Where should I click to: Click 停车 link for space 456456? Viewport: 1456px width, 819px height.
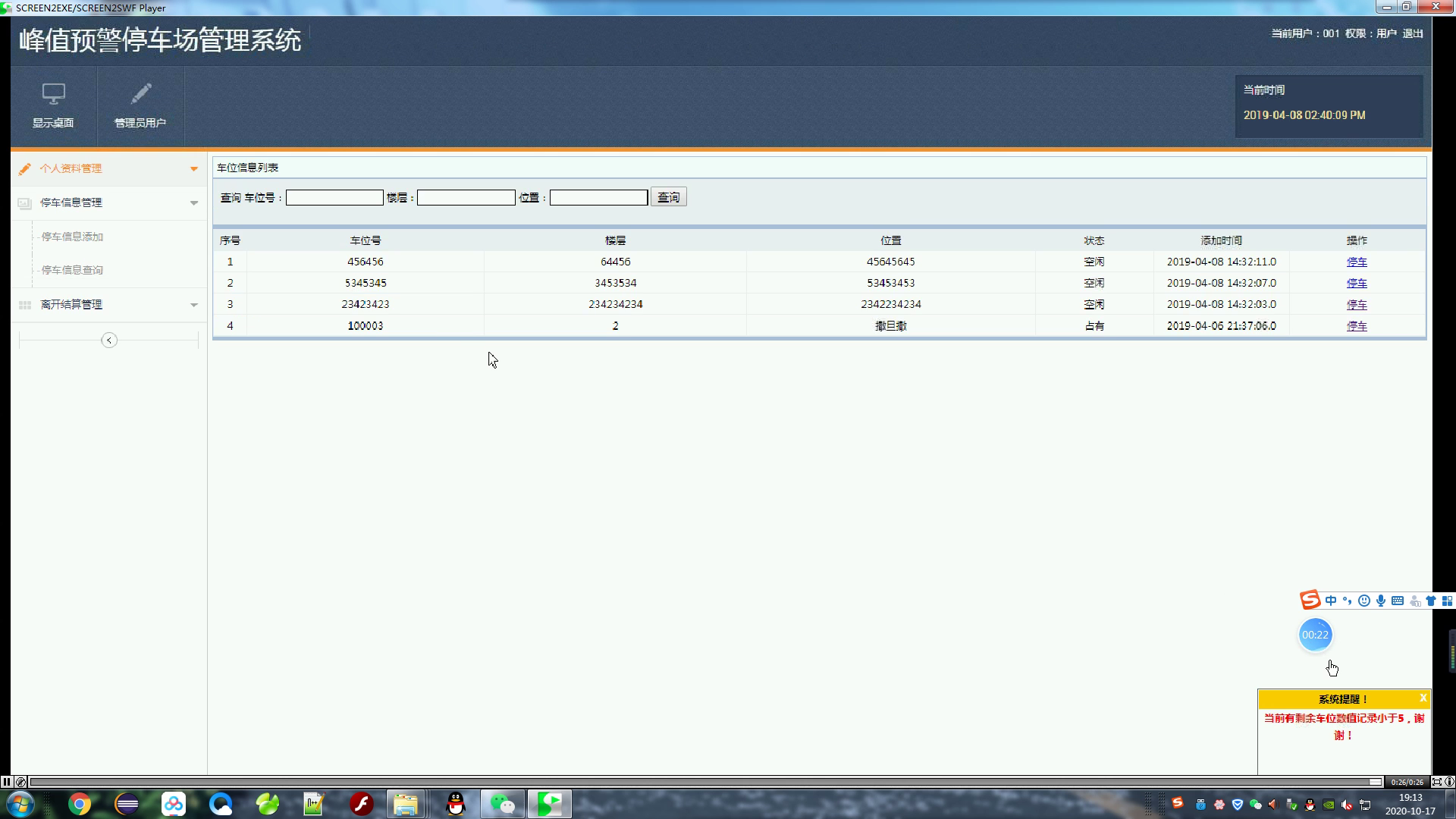pyautogui.click(x=1357, y=262)
